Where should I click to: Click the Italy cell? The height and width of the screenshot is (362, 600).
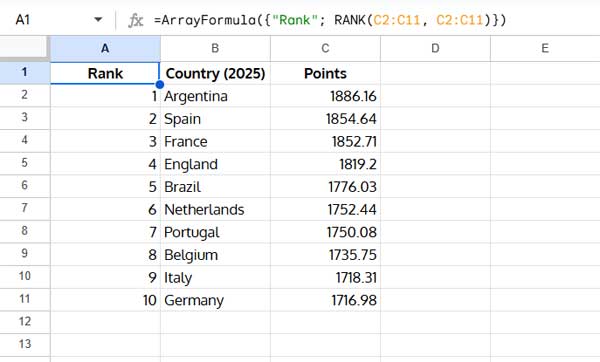click(215, 277)
